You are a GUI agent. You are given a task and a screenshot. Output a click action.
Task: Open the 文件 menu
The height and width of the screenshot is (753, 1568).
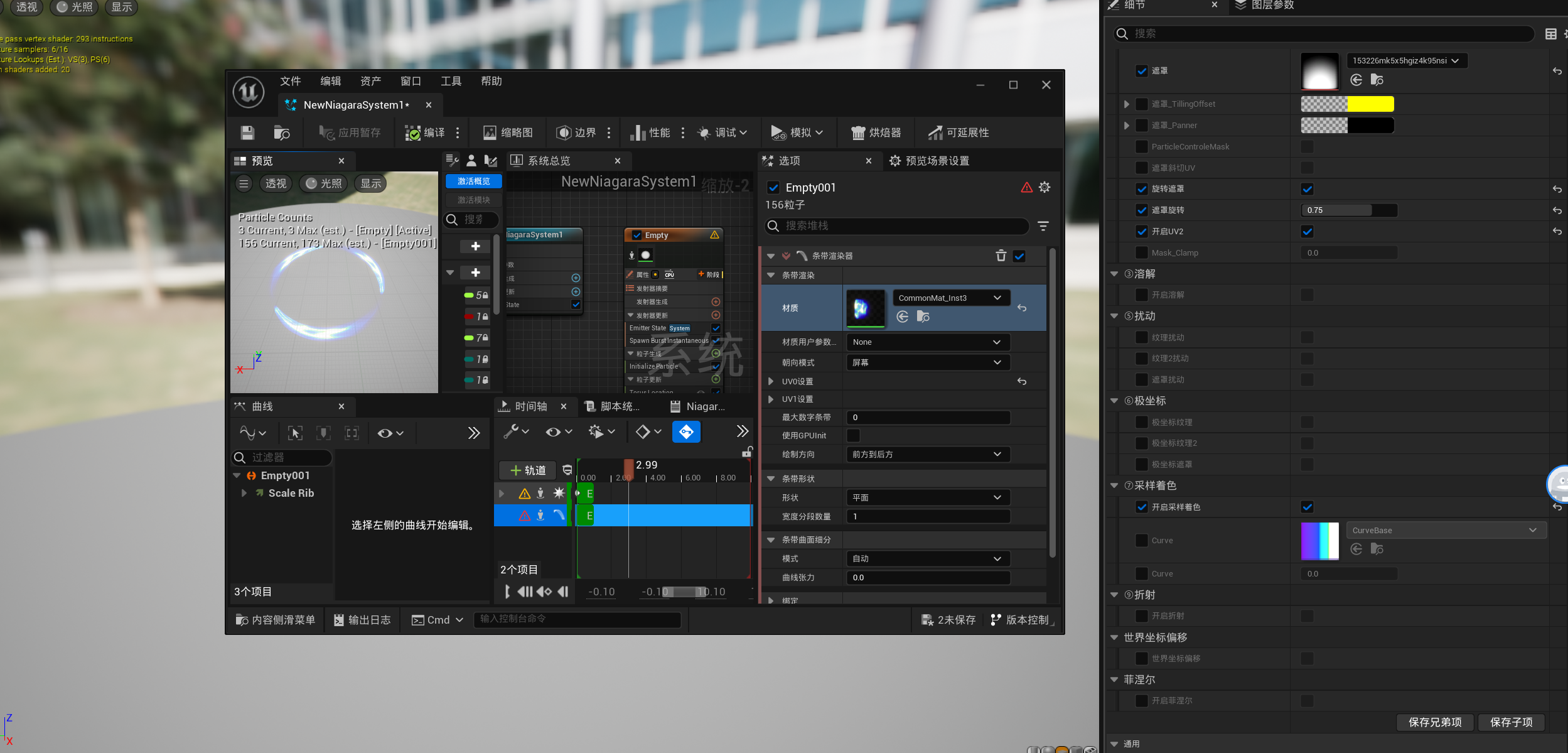tap(291, 81)
